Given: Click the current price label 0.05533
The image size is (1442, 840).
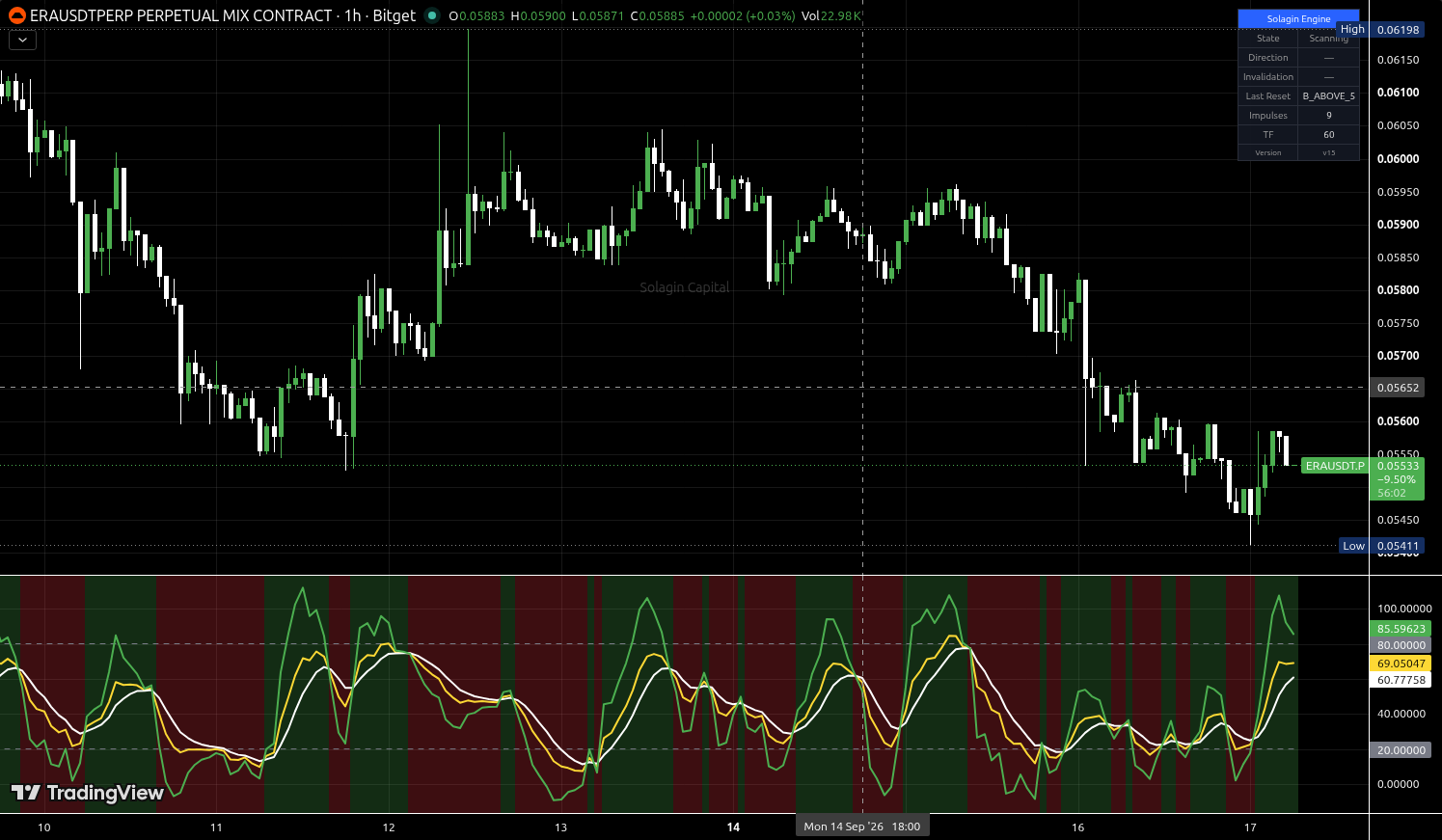Looking at the screenshot, I should tap(1398, 466).
